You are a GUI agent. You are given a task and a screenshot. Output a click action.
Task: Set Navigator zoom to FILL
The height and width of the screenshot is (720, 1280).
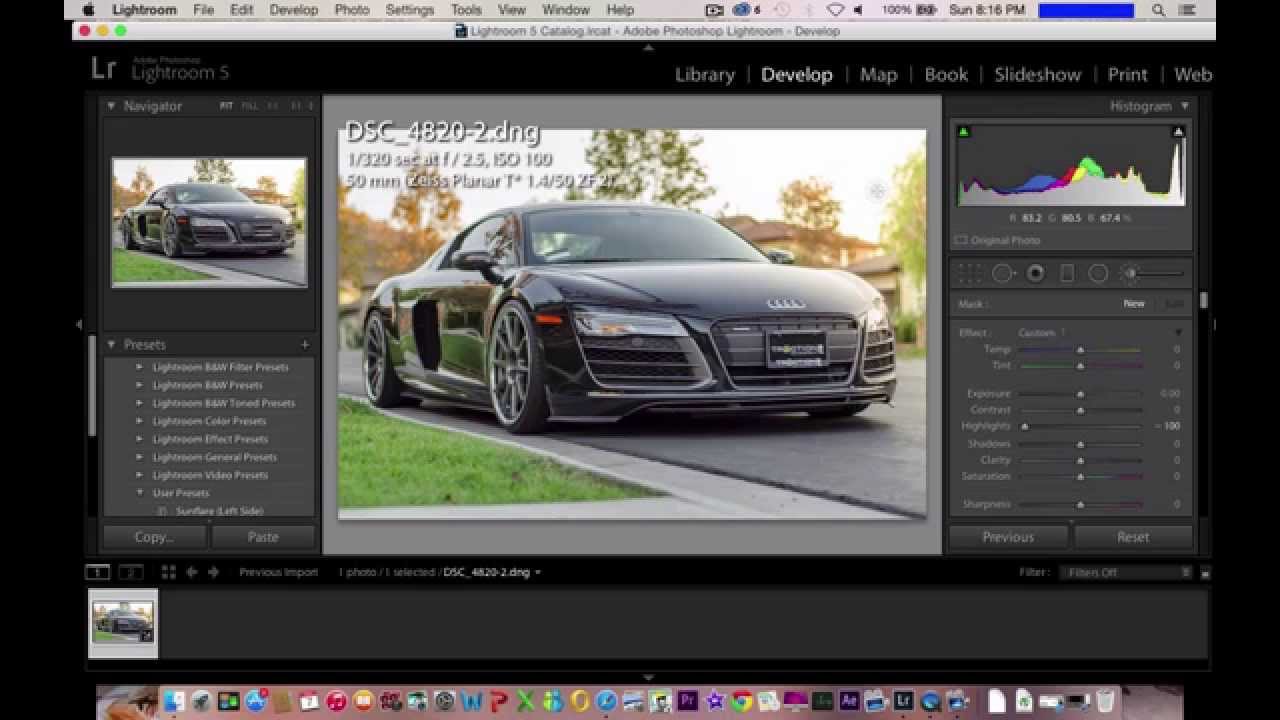[x=249, y=106]
